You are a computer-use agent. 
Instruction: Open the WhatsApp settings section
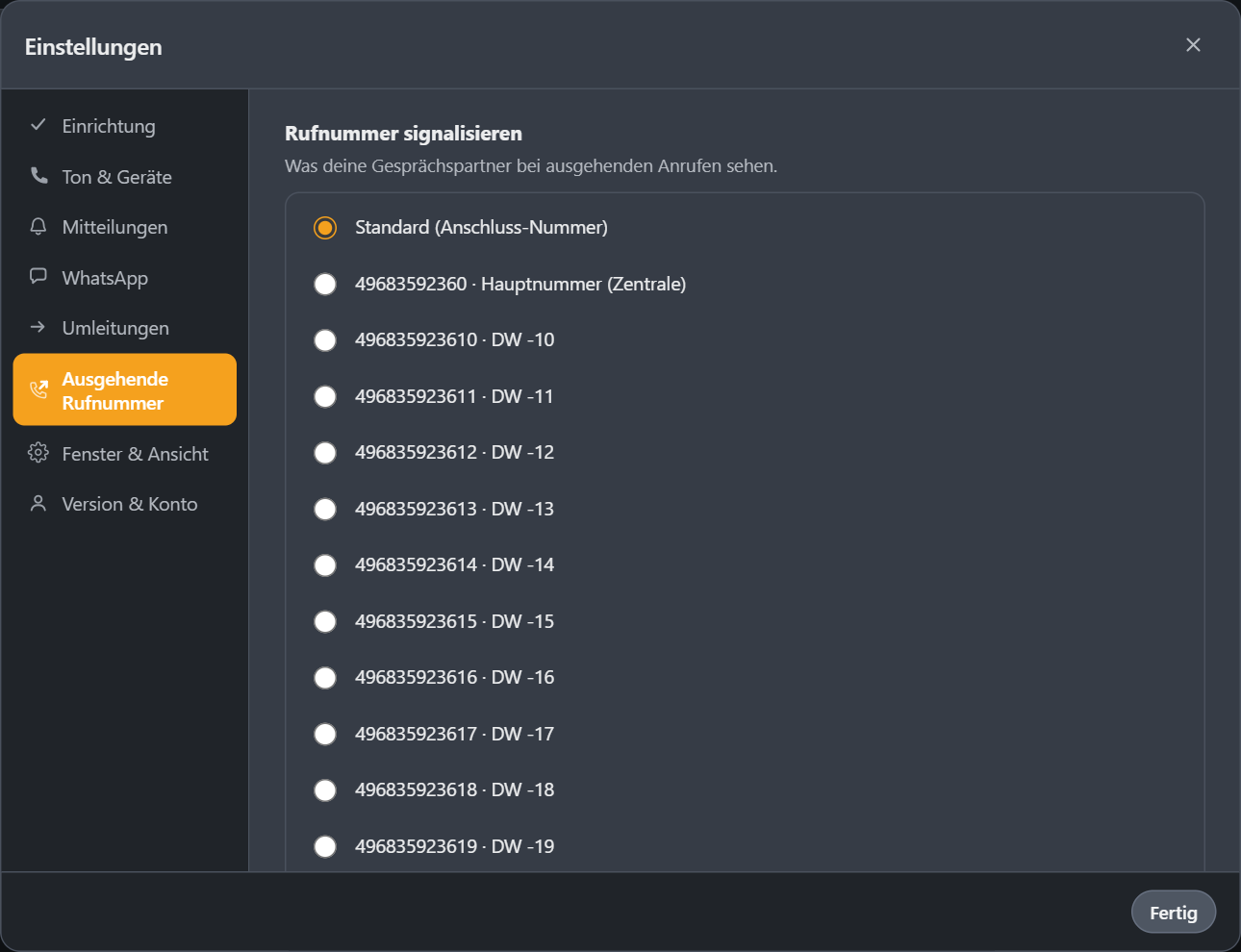coord(125,278)
